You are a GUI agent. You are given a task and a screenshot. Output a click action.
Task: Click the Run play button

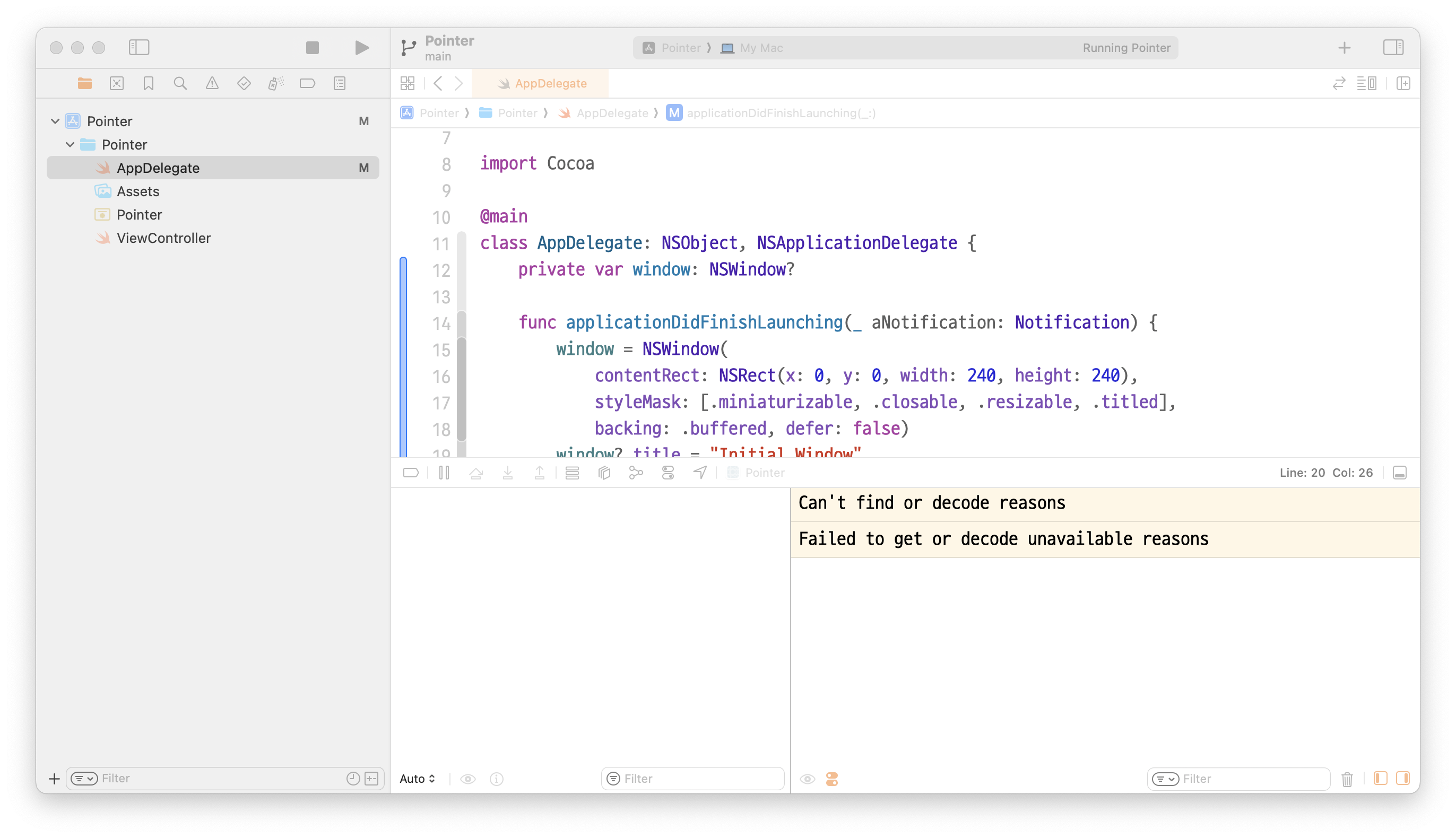tap(361, 48)
